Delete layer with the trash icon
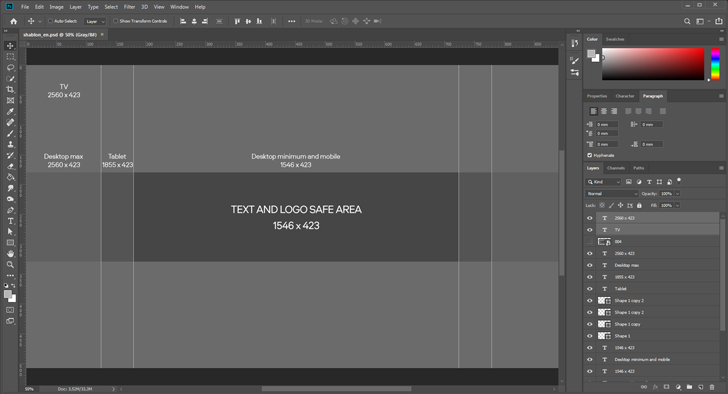The width and height of the screenshot is (728, 394). pos(712,387)
